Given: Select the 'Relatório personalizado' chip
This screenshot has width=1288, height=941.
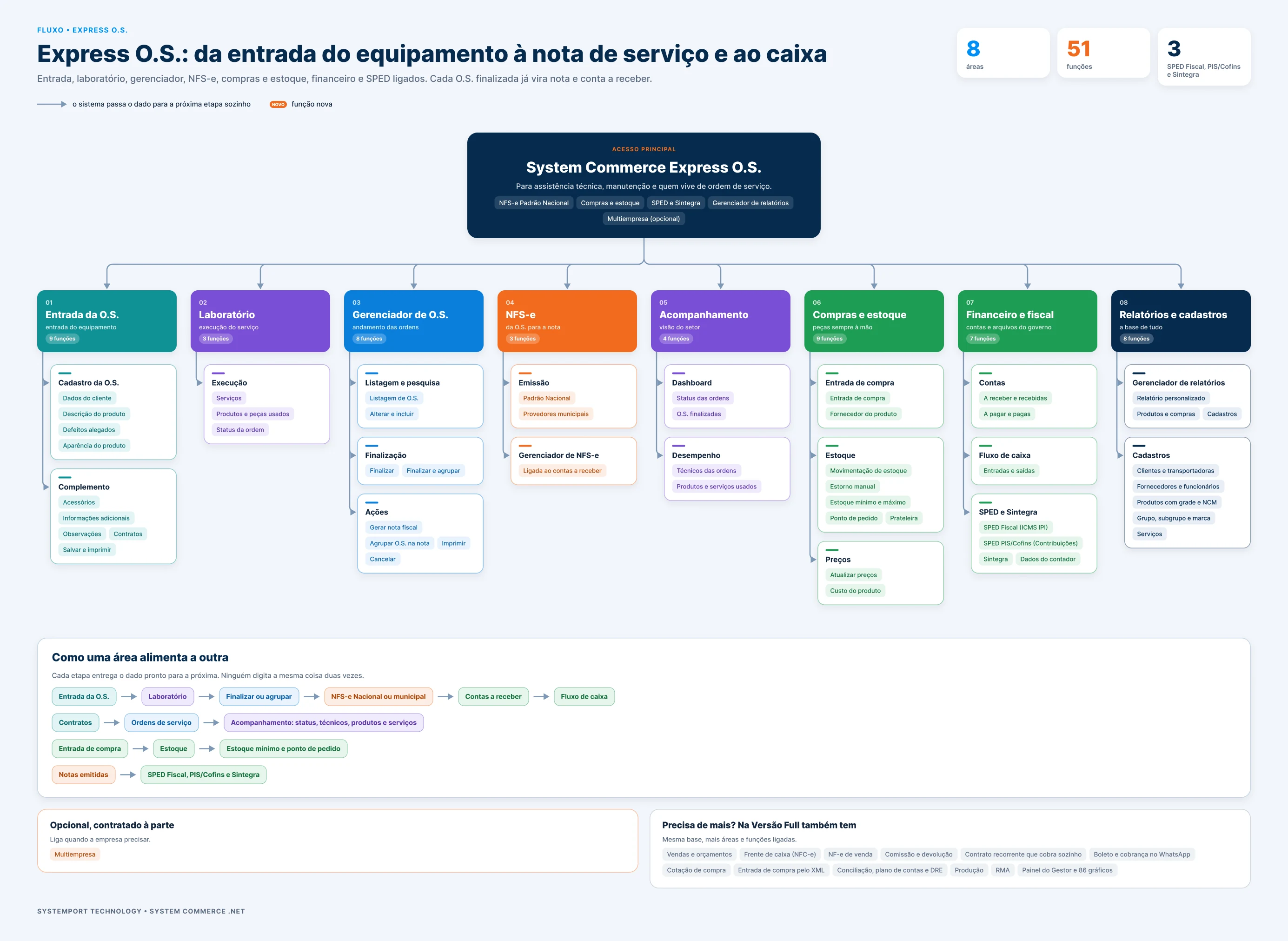Looking at the screenshot, I should 1171,398.
